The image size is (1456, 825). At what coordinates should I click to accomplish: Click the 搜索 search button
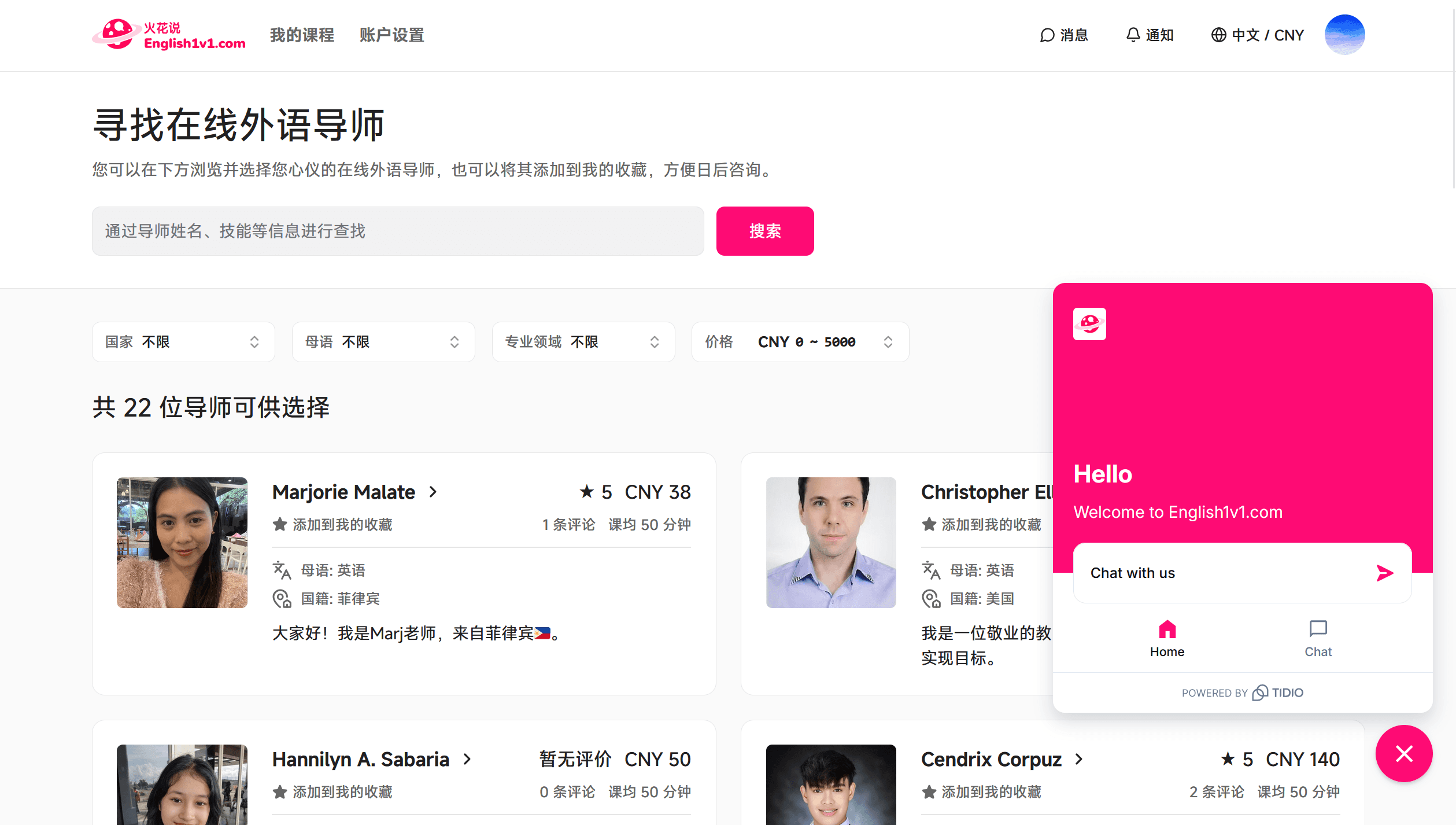764,231
